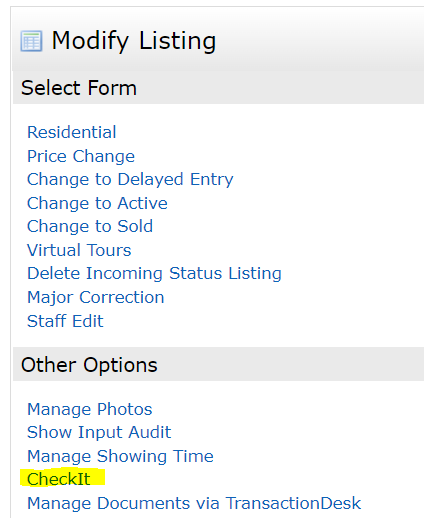Select Change to Sold link
This screenshot has height=518, width=424.
click(x=90, y=226)
